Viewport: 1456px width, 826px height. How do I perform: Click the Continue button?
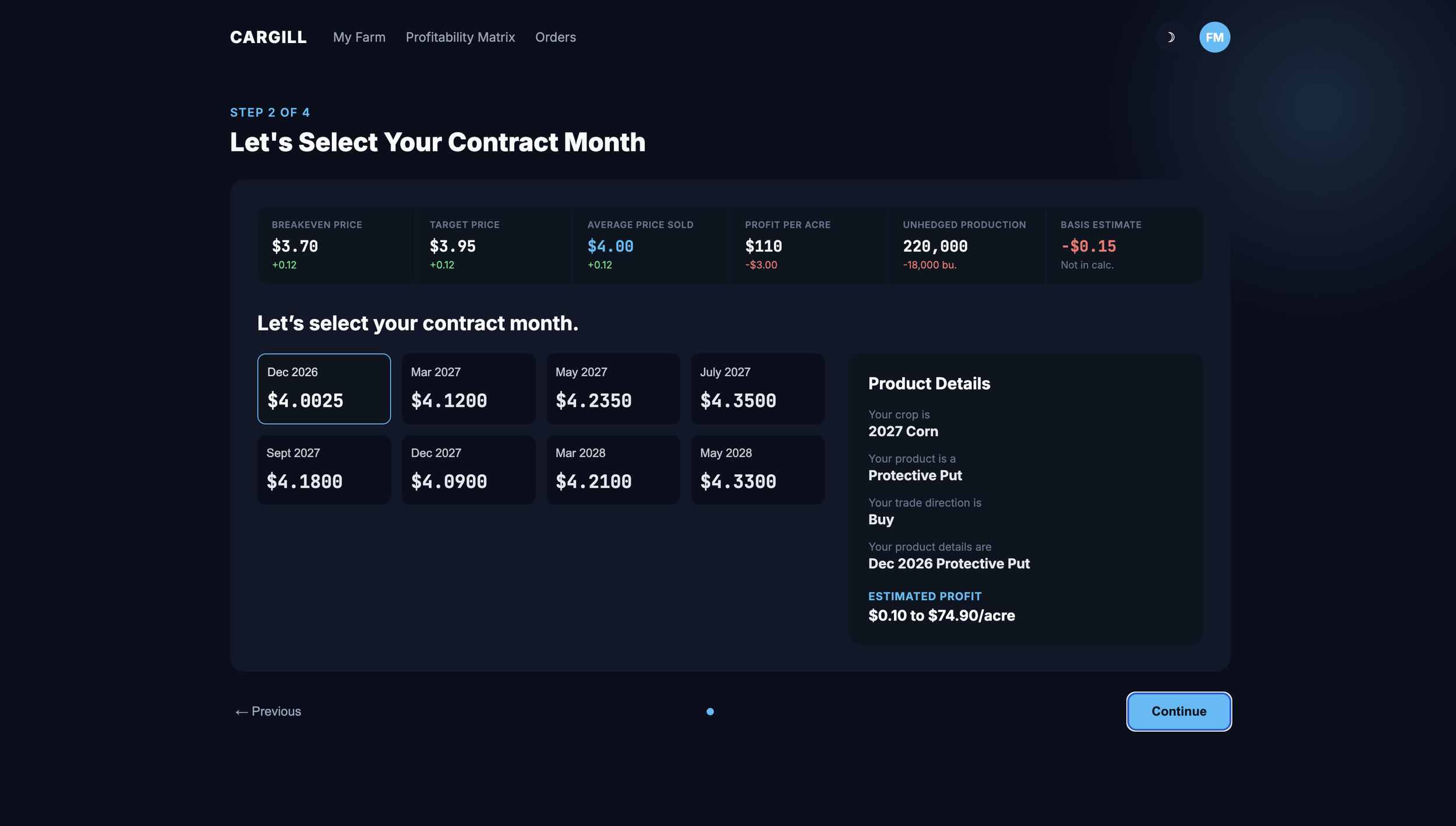1179,711
